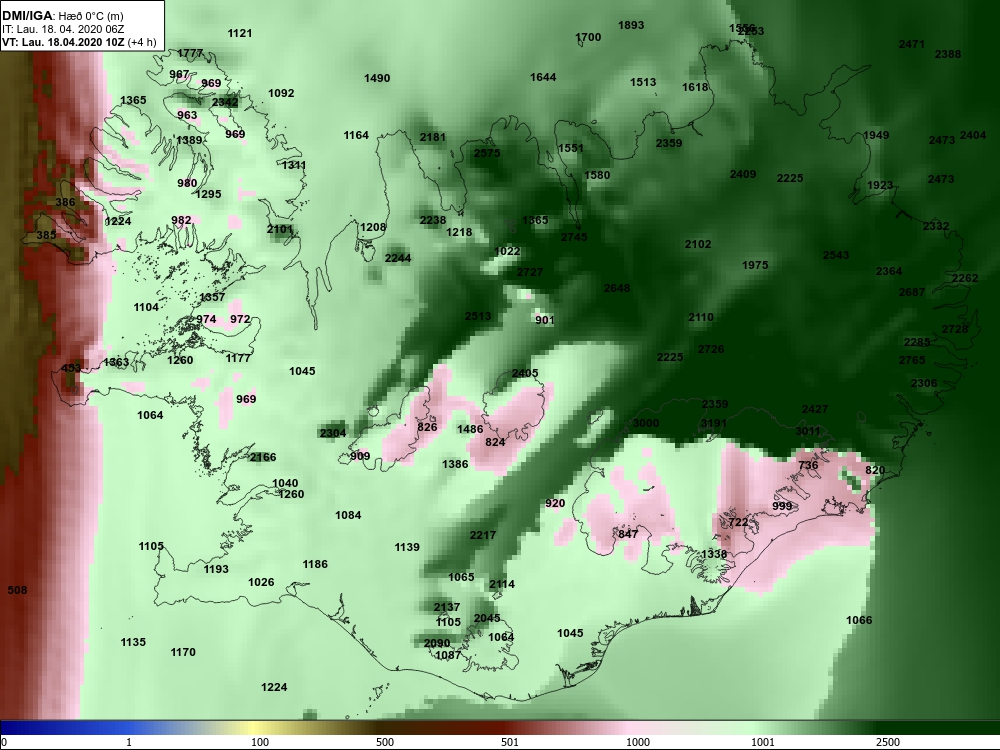Select the map value 2090
1000x750 pixels.
coord(437,643)
